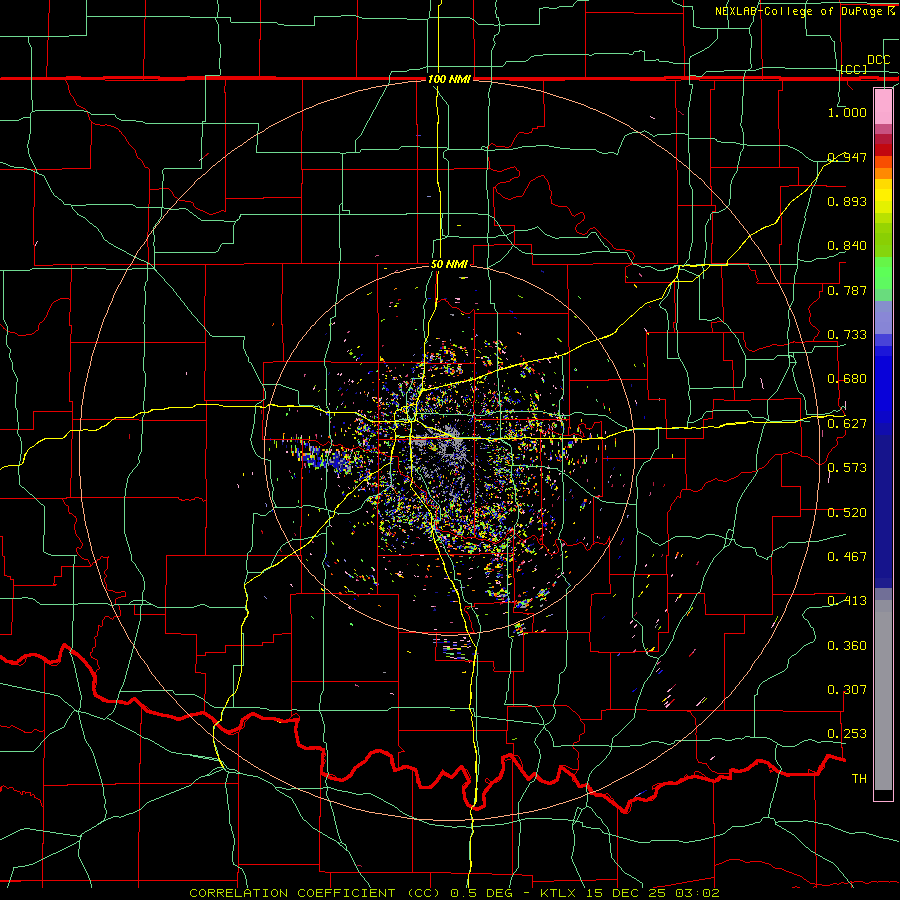This screenshot has width=900, height=900.
Task: Click the 0.413 colorbar value
Action: (x=847, y=601)
